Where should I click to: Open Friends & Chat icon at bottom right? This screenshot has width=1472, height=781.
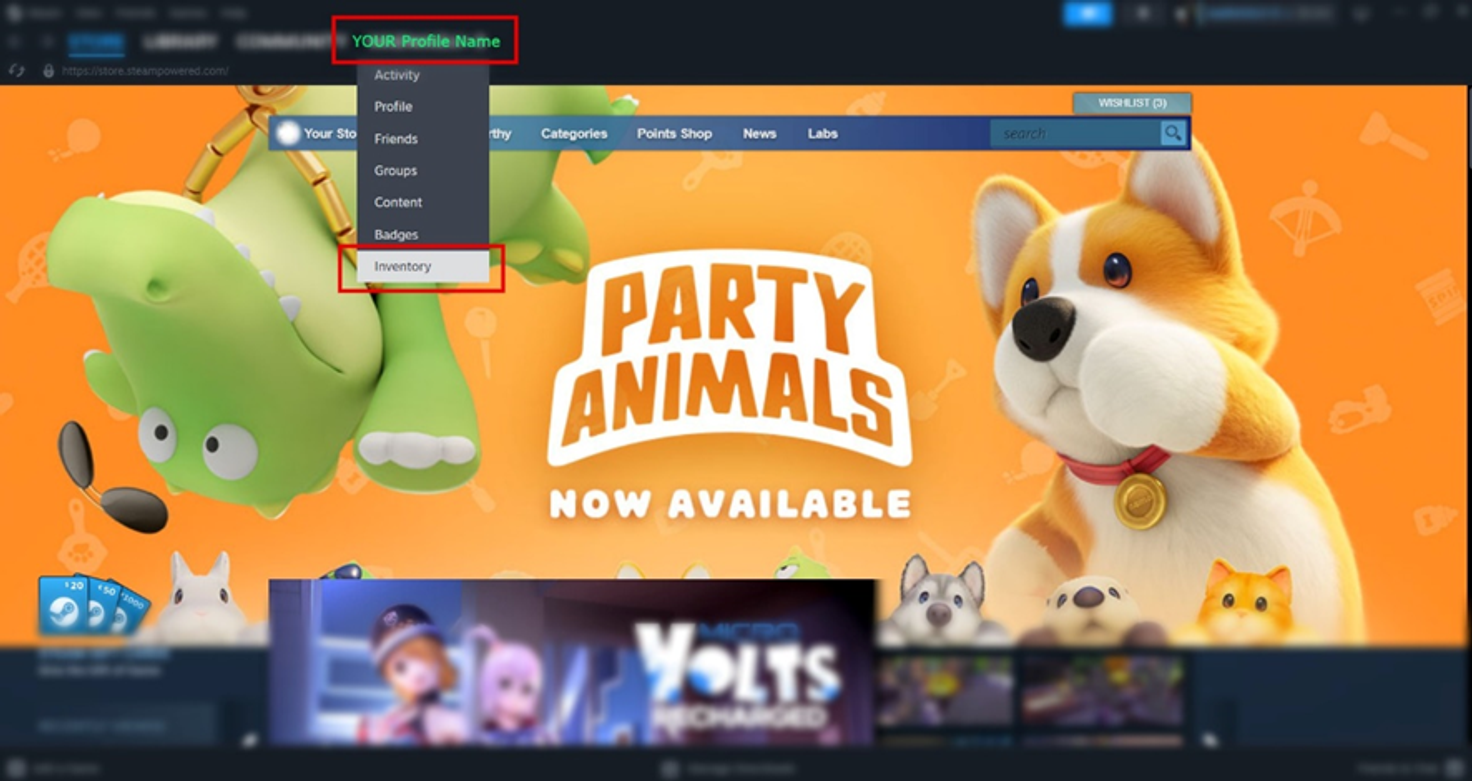click(1455, 768)
